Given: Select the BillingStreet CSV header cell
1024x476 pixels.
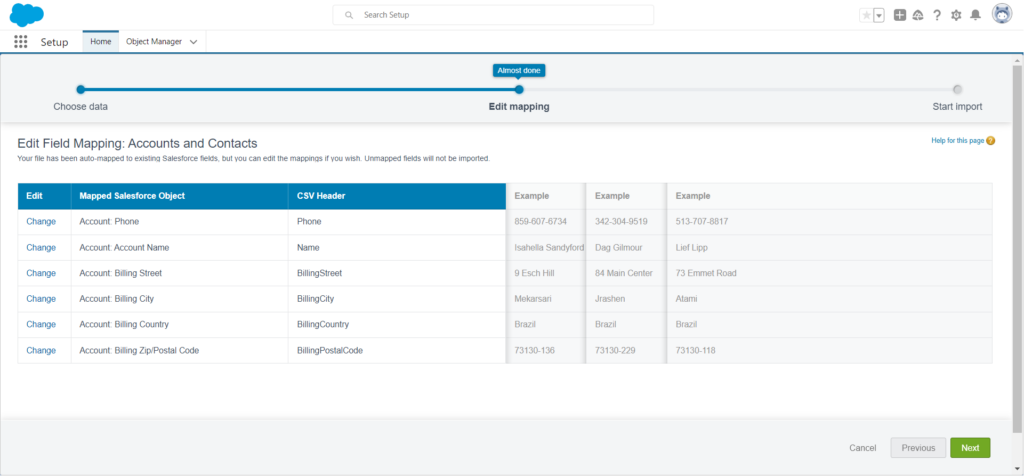Looking at the screenshot, I should click(397, 273).
